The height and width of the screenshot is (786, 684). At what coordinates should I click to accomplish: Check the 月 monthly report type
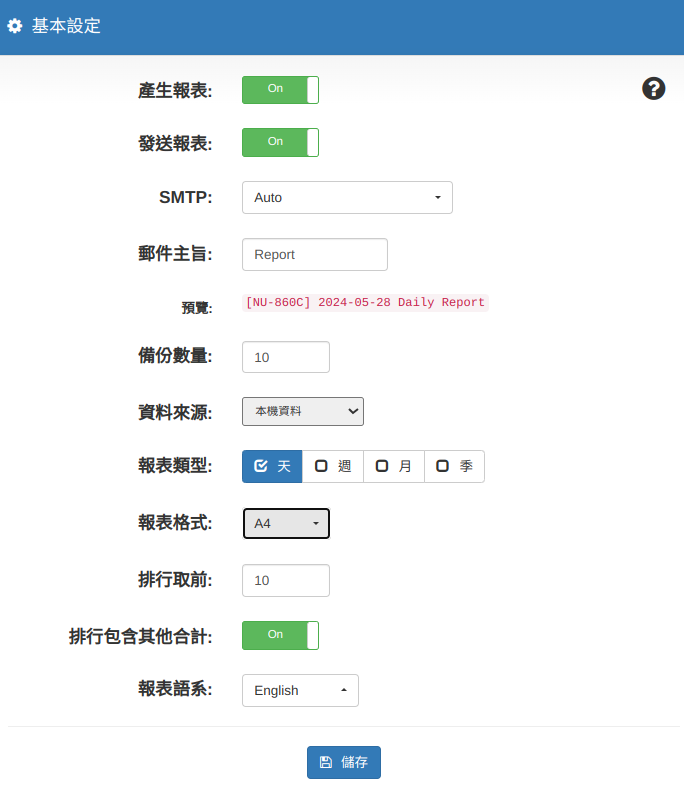(394, 466)
